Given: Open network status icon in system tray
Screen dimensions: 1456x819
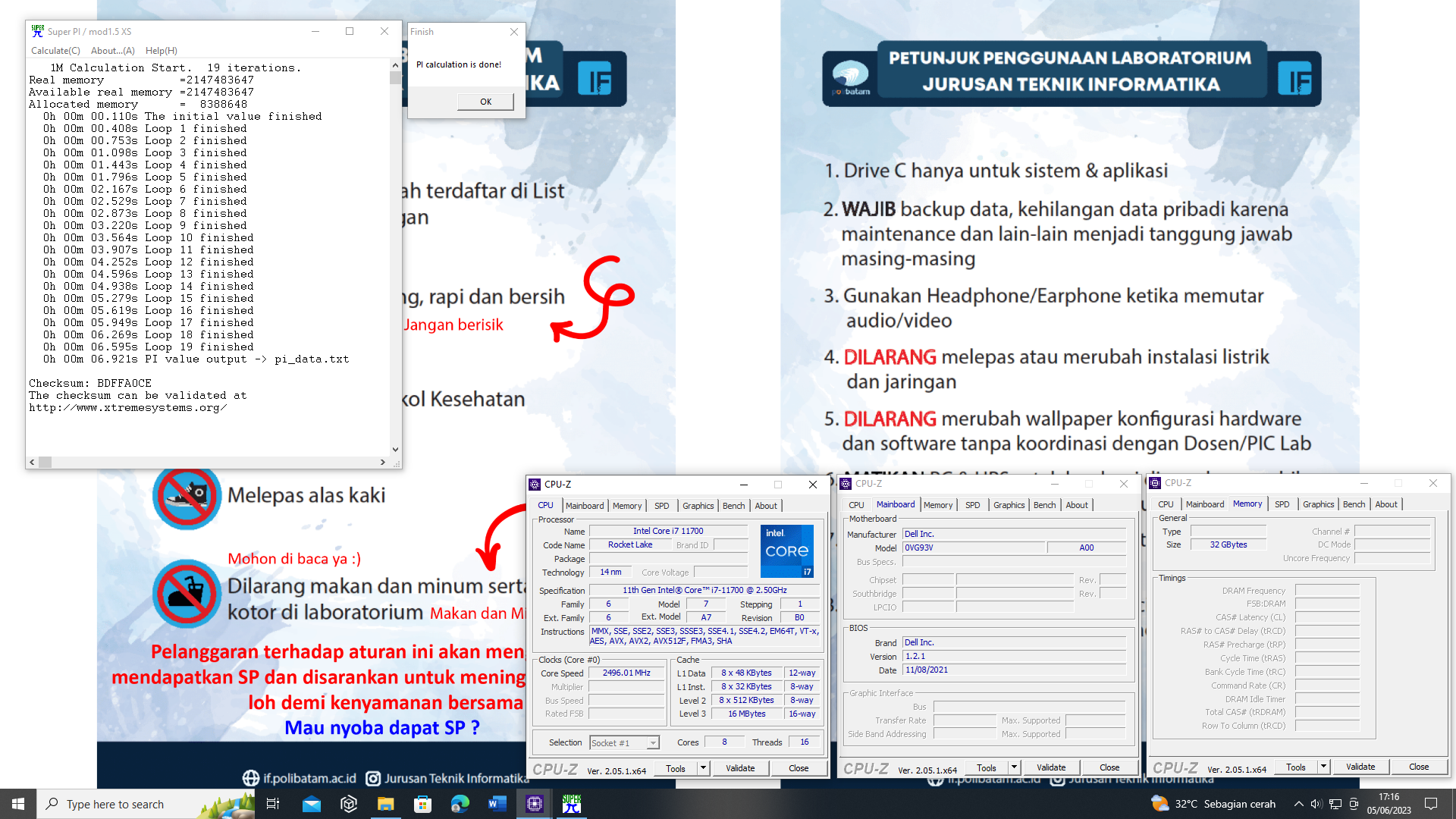Looking at the screenshot, I should point(1335,804).
